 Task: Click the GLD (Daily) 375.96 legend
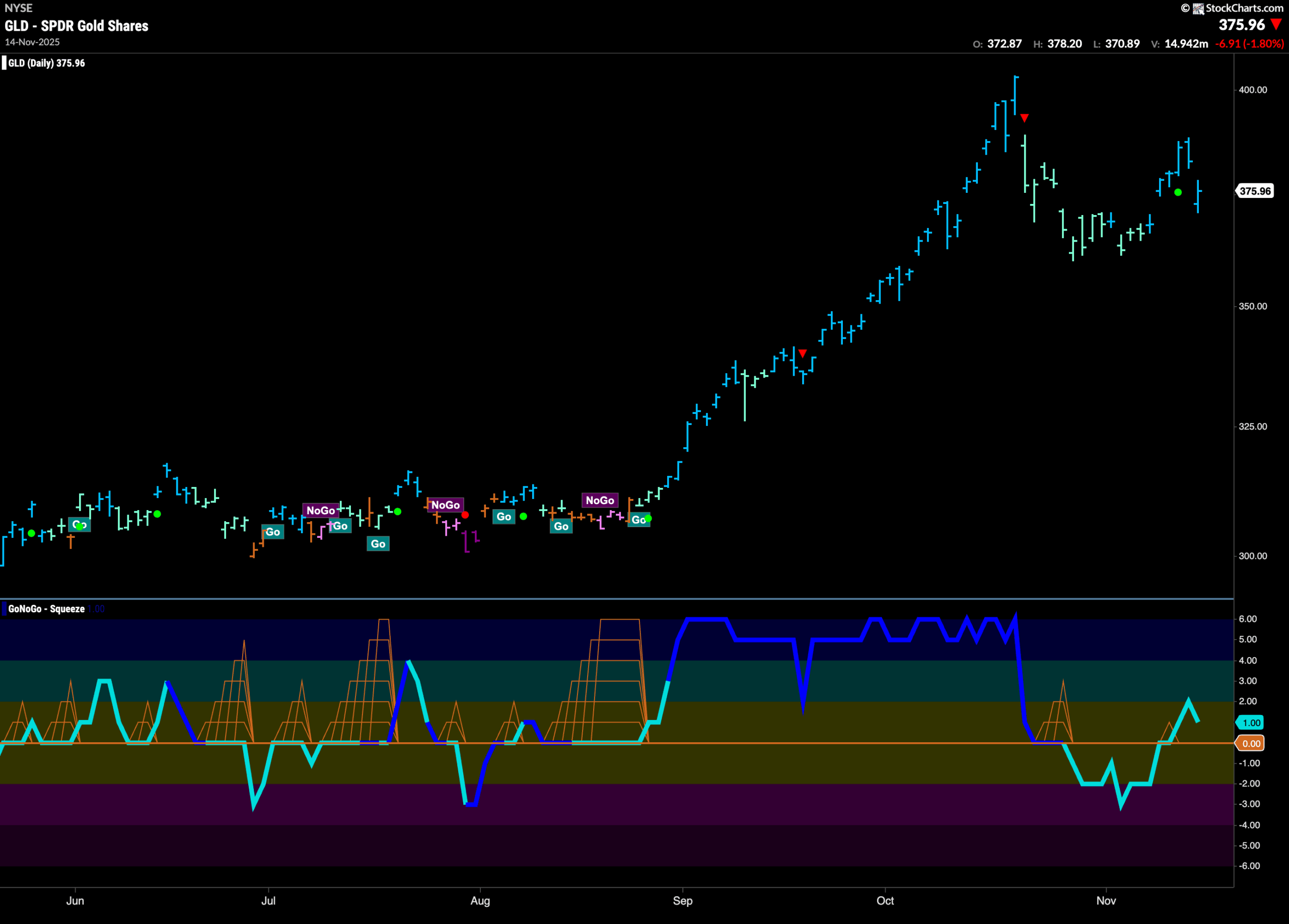(x=47, y=63)
